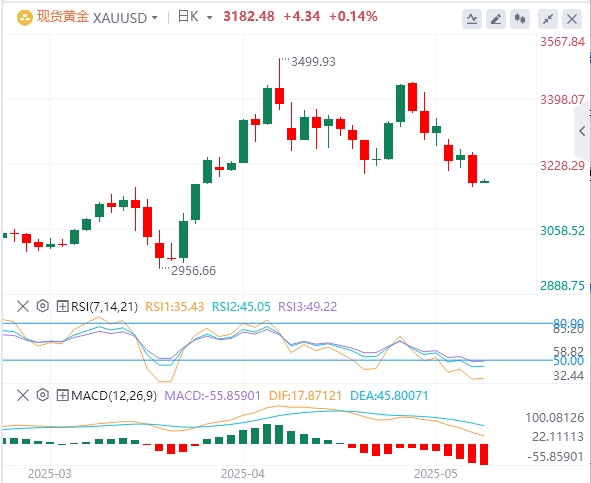
Task: Click the RSI(7,14,21) indicator label
Action: [x=104, y=307]
